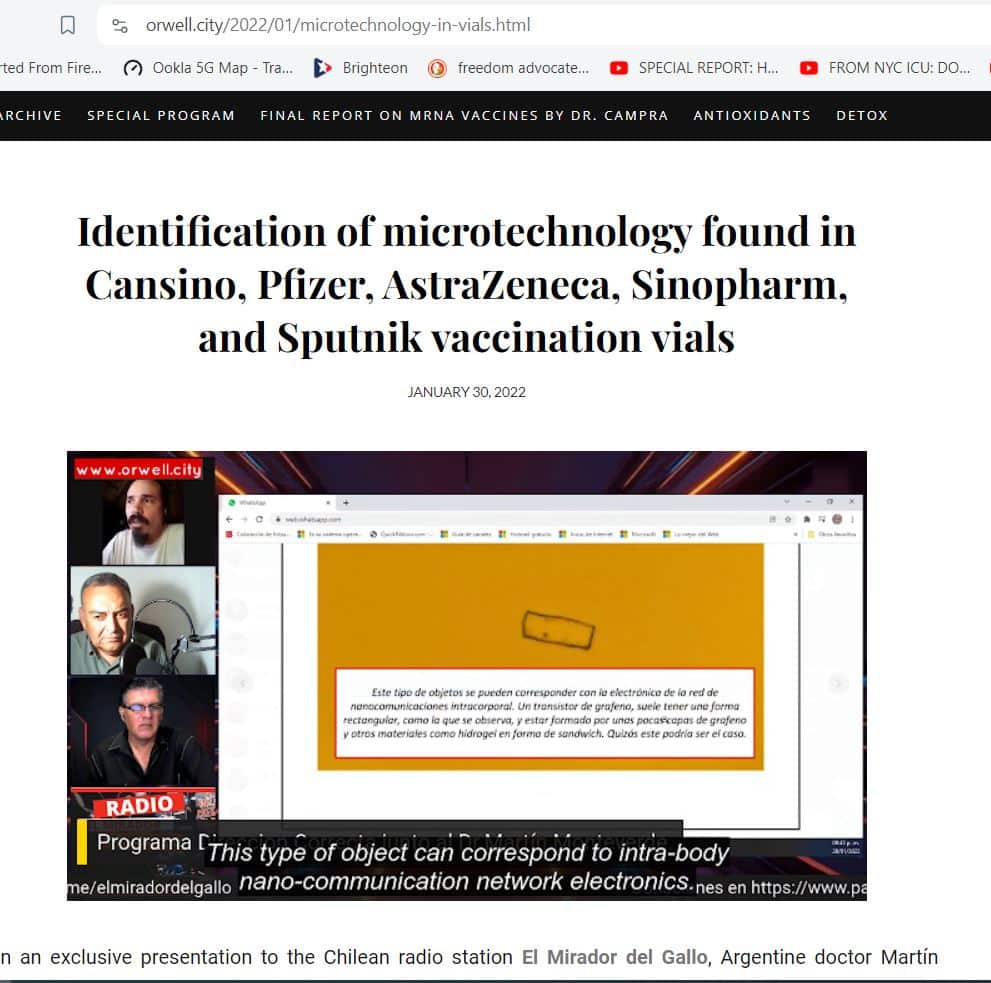Click the JANUARY 30, 2022 date
This screenshot has width=991, height=983.
point(466,392)
